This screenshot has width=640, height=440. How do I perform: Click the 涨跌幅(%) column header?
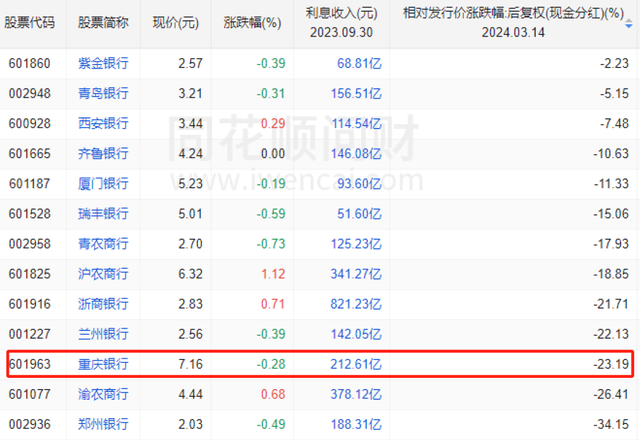tap(252, 22)
